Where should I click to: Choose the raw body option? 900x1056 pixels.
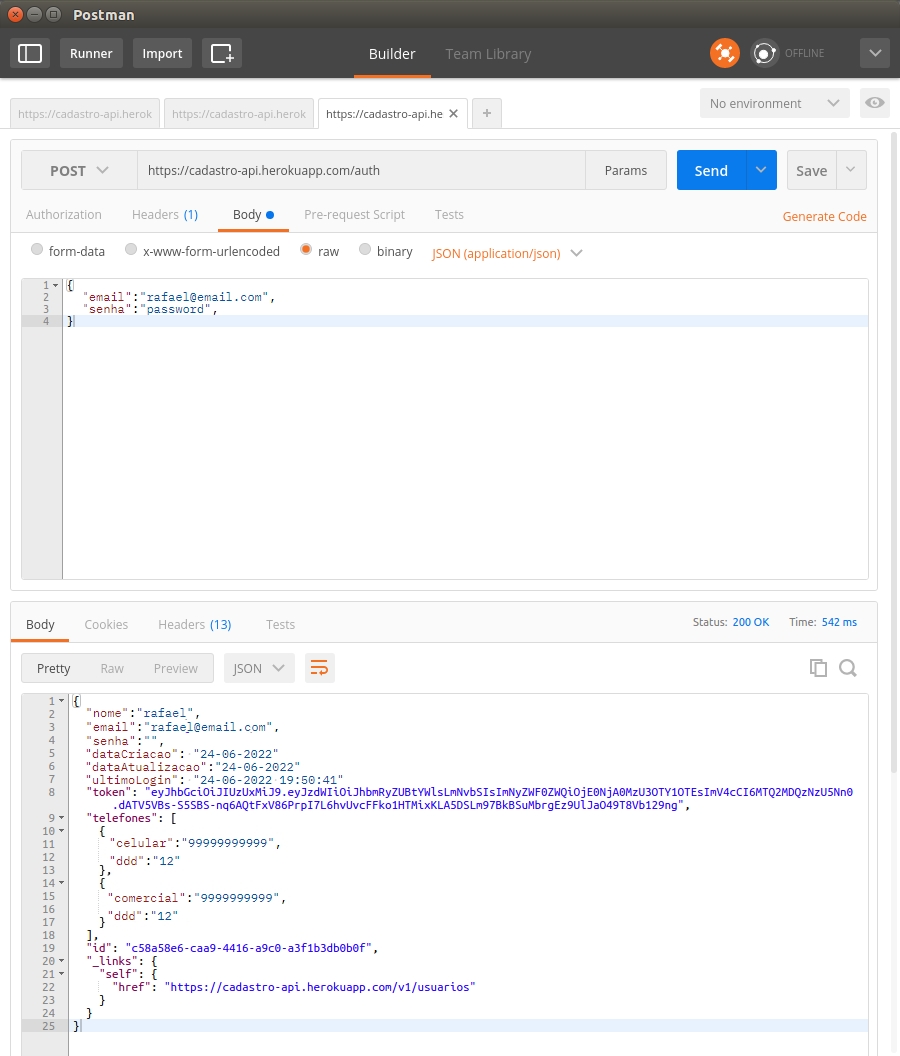[x=306, y=250]
